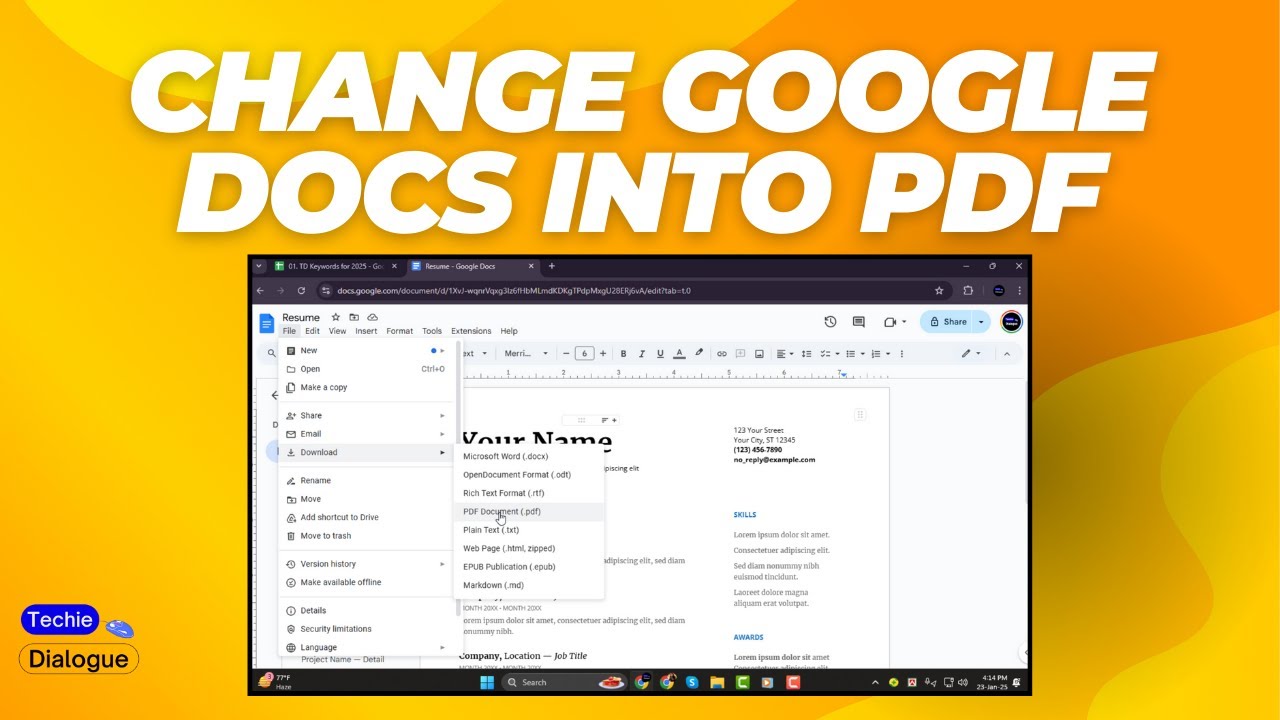
Task: Open more toolbar options (three dots)
Action: [x=902, y=353]
